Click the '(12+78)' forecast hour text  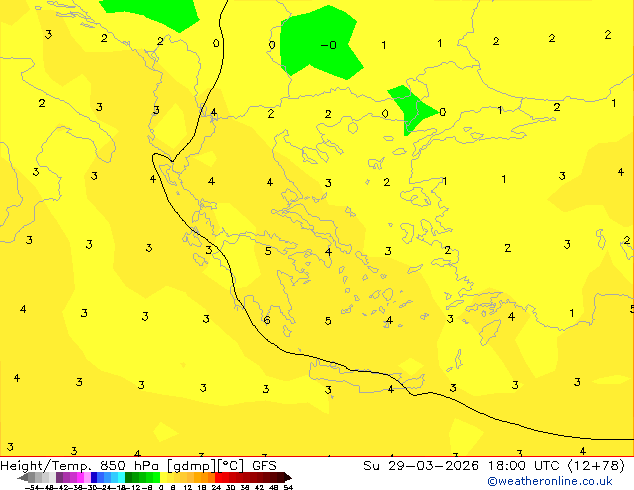click(597, 466)
